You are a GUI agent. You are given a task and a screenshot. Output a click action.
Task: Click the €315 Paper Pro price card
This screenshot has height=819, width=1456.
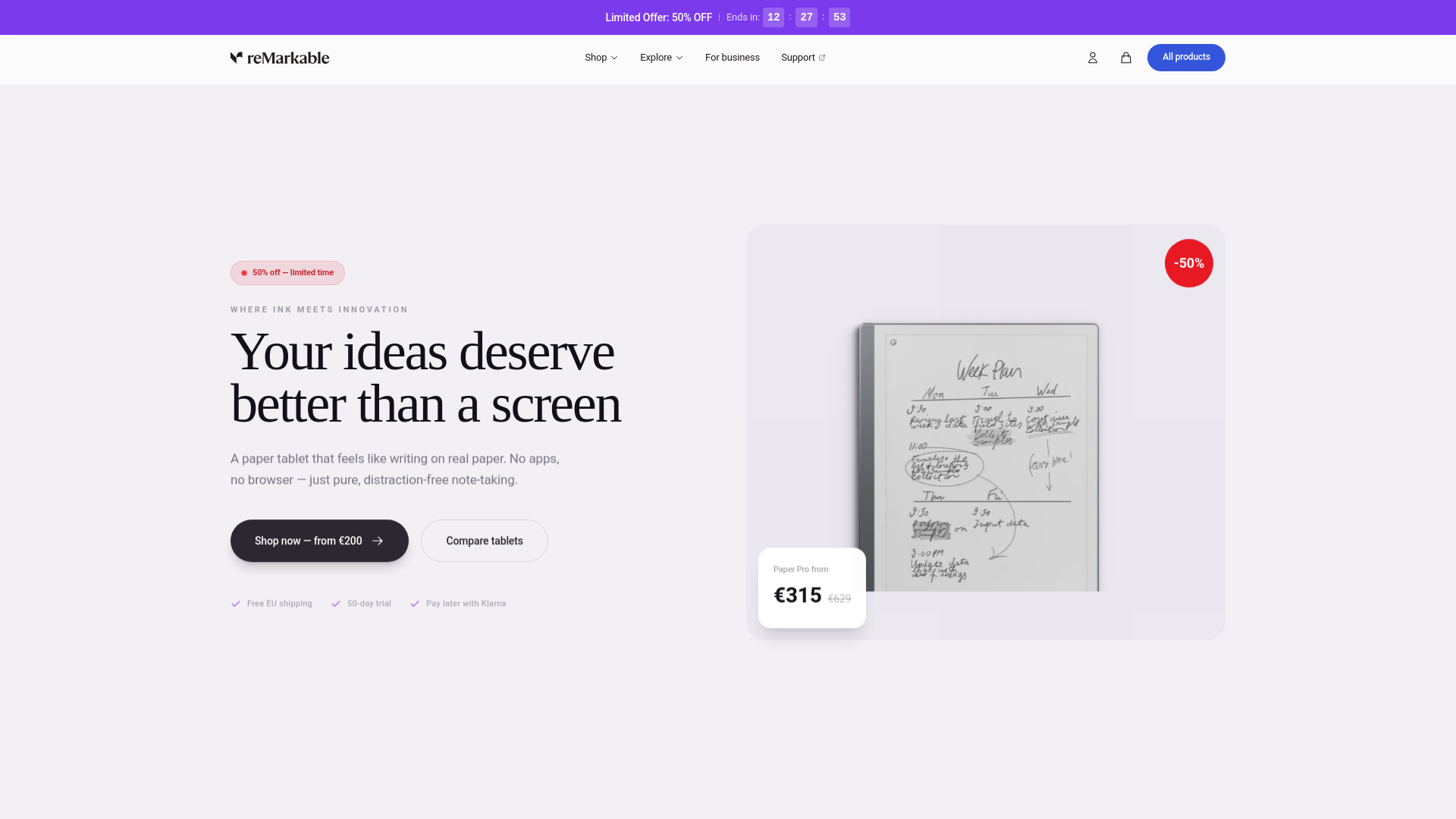tap(812, 588)
